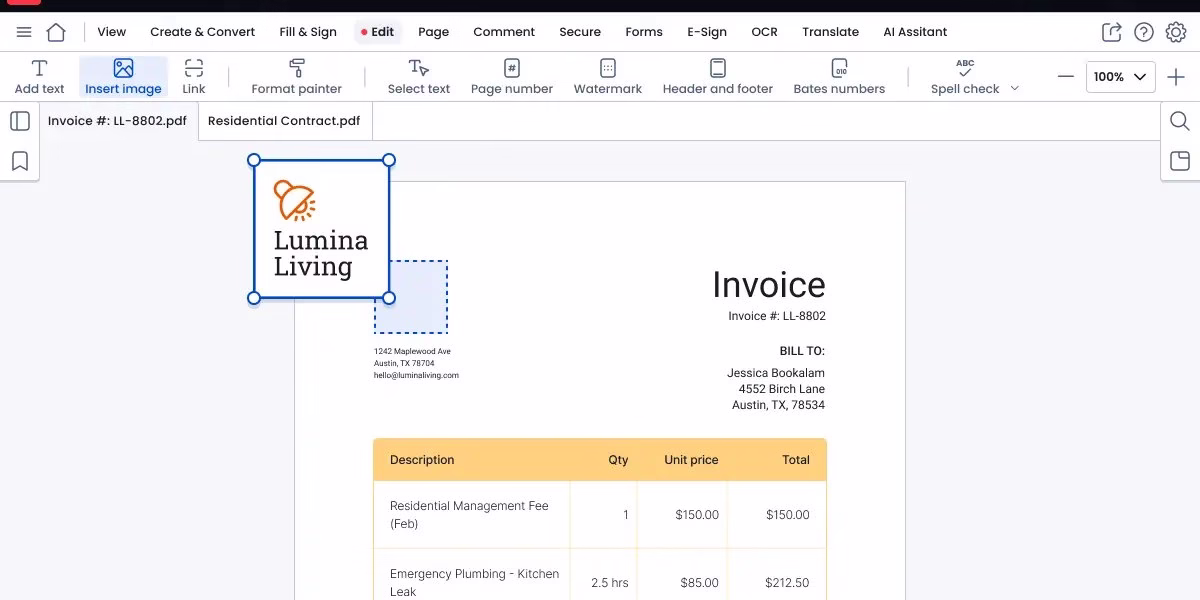Screen dimensions: 1200x600
Task: Switch to the Fill & Sign tab
Action: coord(308,32)
